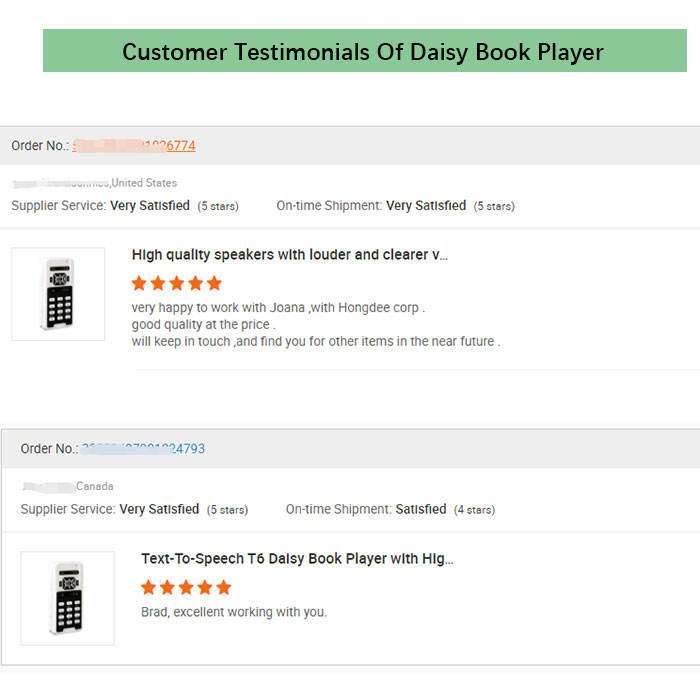Viewport: 700px width, 700px height.
Task: Click the United States buyer location text
Action: coord(144,183)
